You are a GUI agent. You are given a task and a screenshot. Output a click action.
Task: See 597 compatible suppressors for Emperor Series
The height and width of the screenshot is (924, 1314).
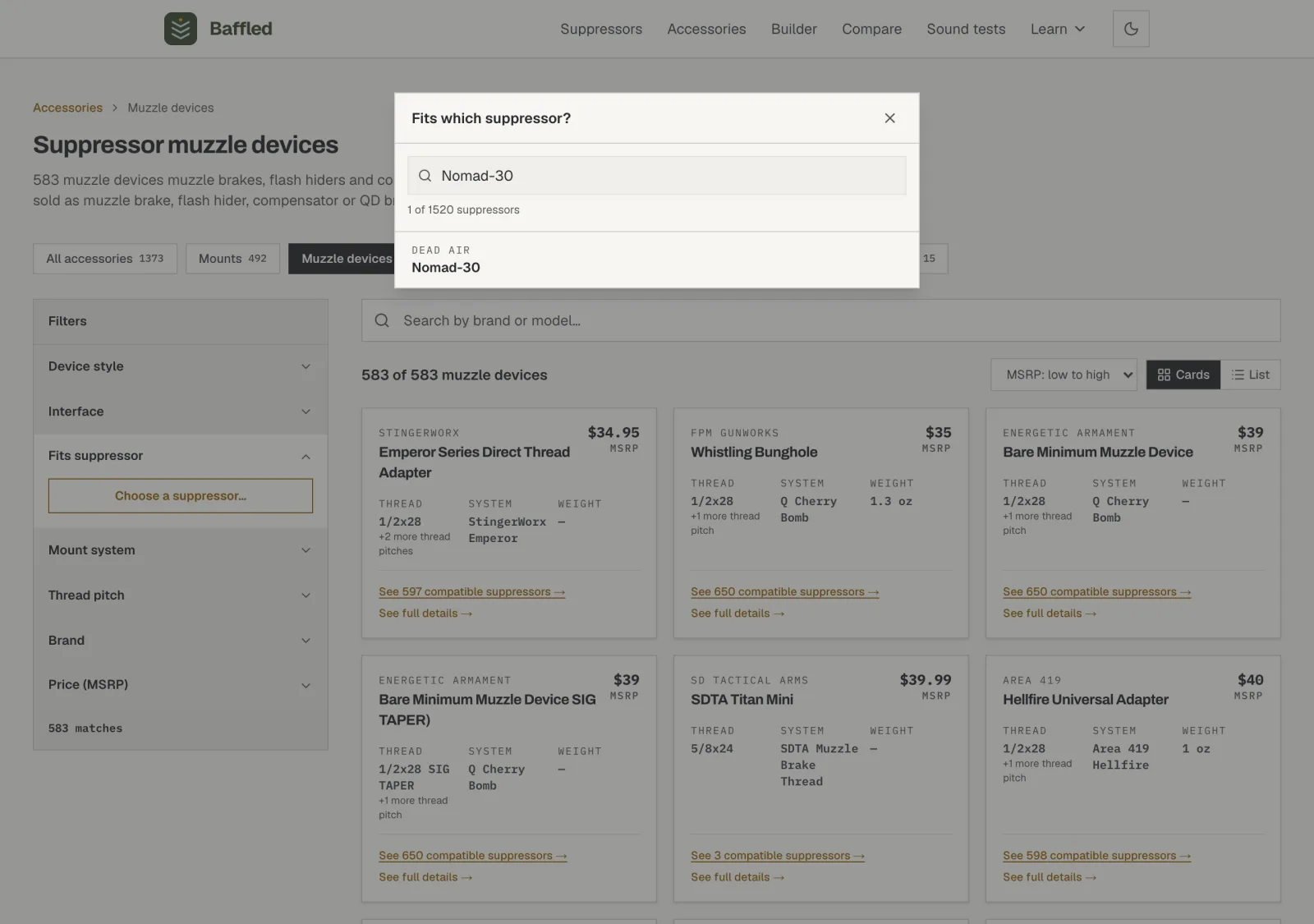pyautogui.click(x=472, y=591)
